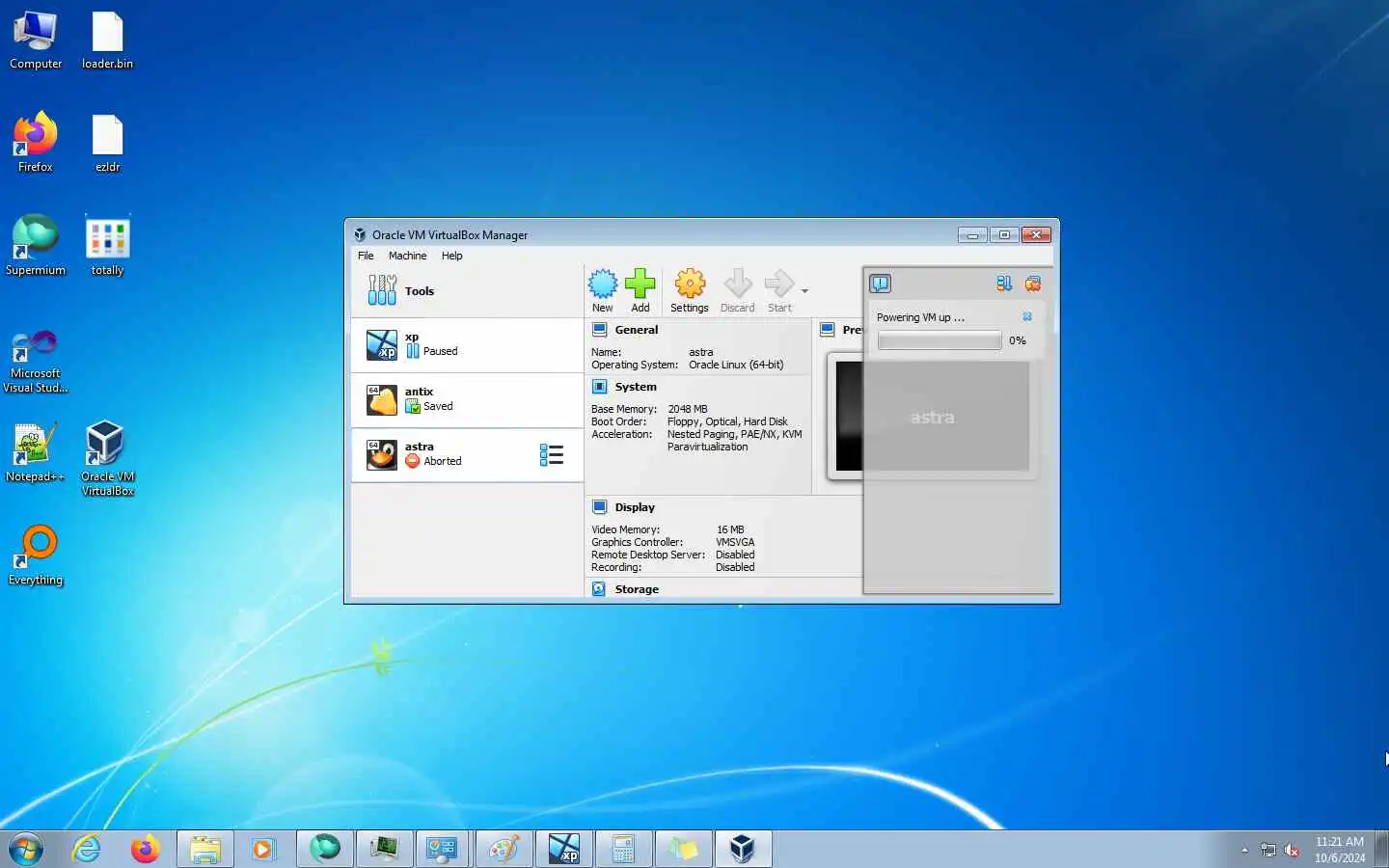The width and height of the screenshot is (1389, 868).
Task: Select the antix virtual machine
Action: [x=468, y=399]
